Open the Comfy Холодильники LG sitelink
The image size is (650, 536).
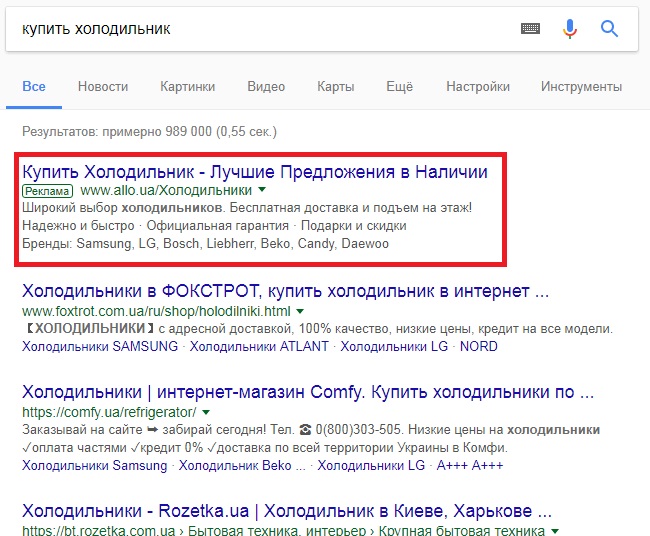371,465
